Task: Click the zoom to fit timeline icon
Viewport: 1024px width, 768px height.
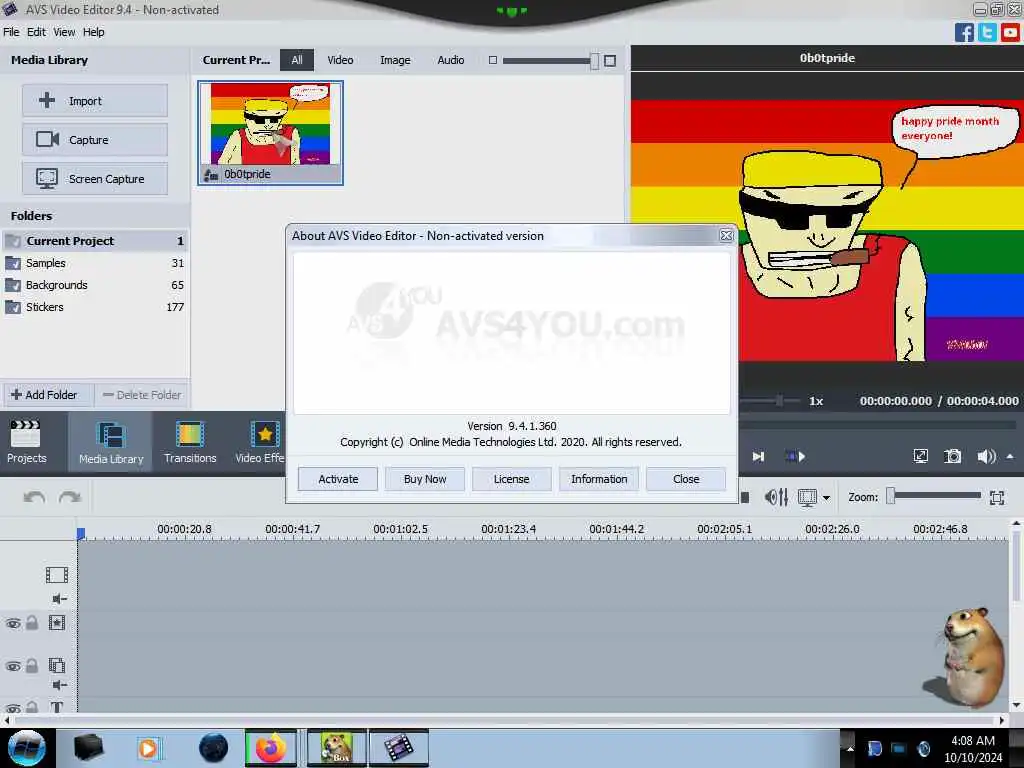Action: [x=997, y=498]
